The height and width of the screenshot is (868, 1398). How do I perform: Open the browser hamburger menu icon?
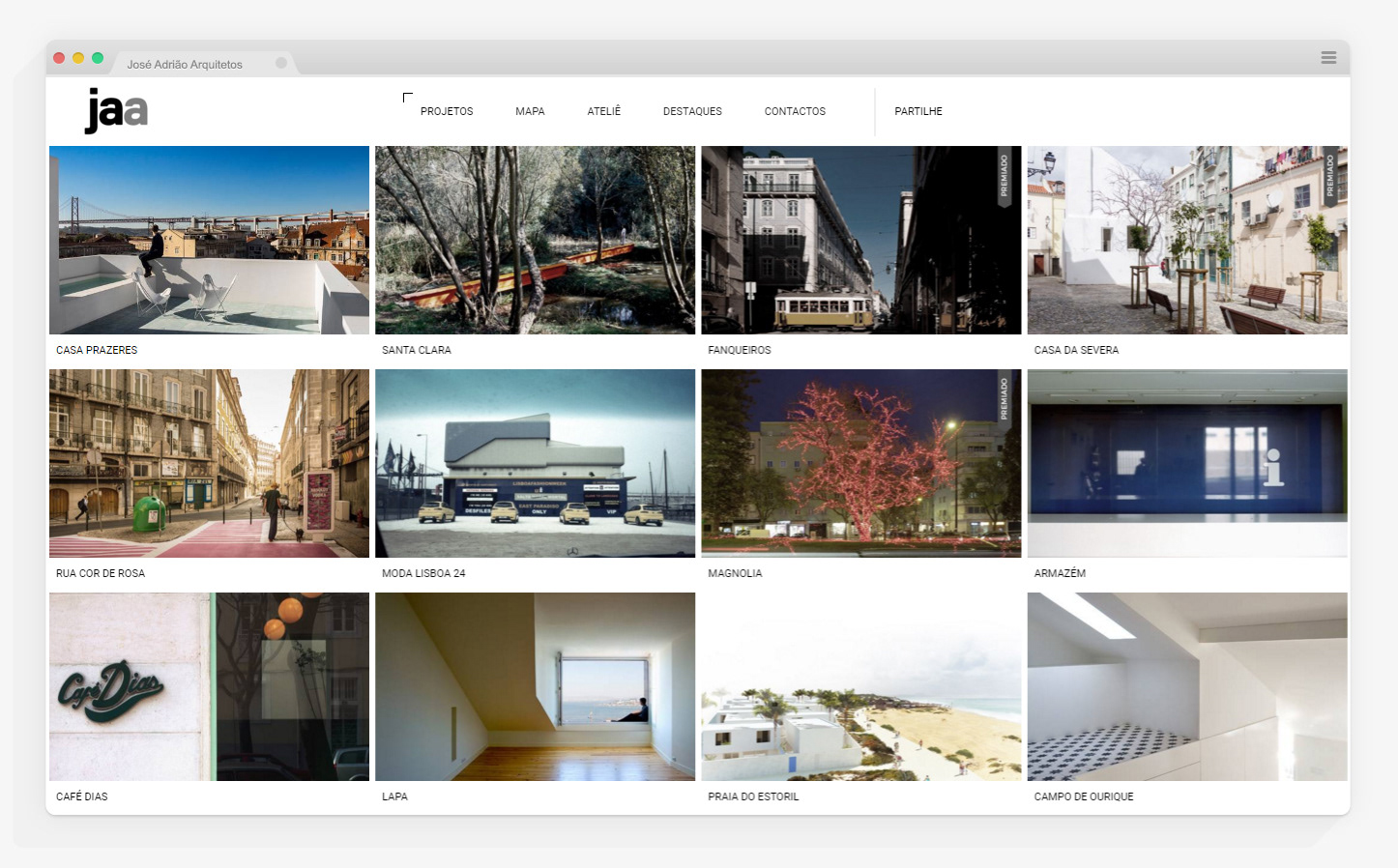[x=1328, y=58]
